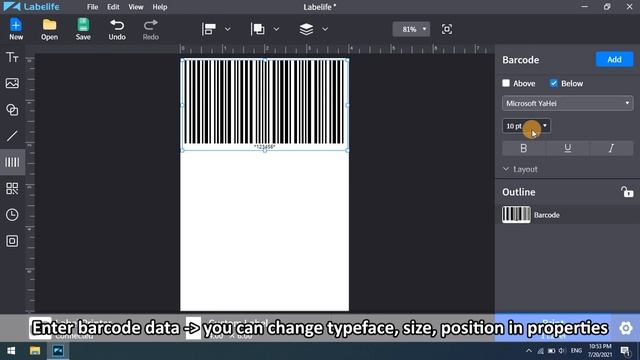Toggle Italic formatting for barcode text
The height and width of the screenshot is (360, 640).
point(611,148)
